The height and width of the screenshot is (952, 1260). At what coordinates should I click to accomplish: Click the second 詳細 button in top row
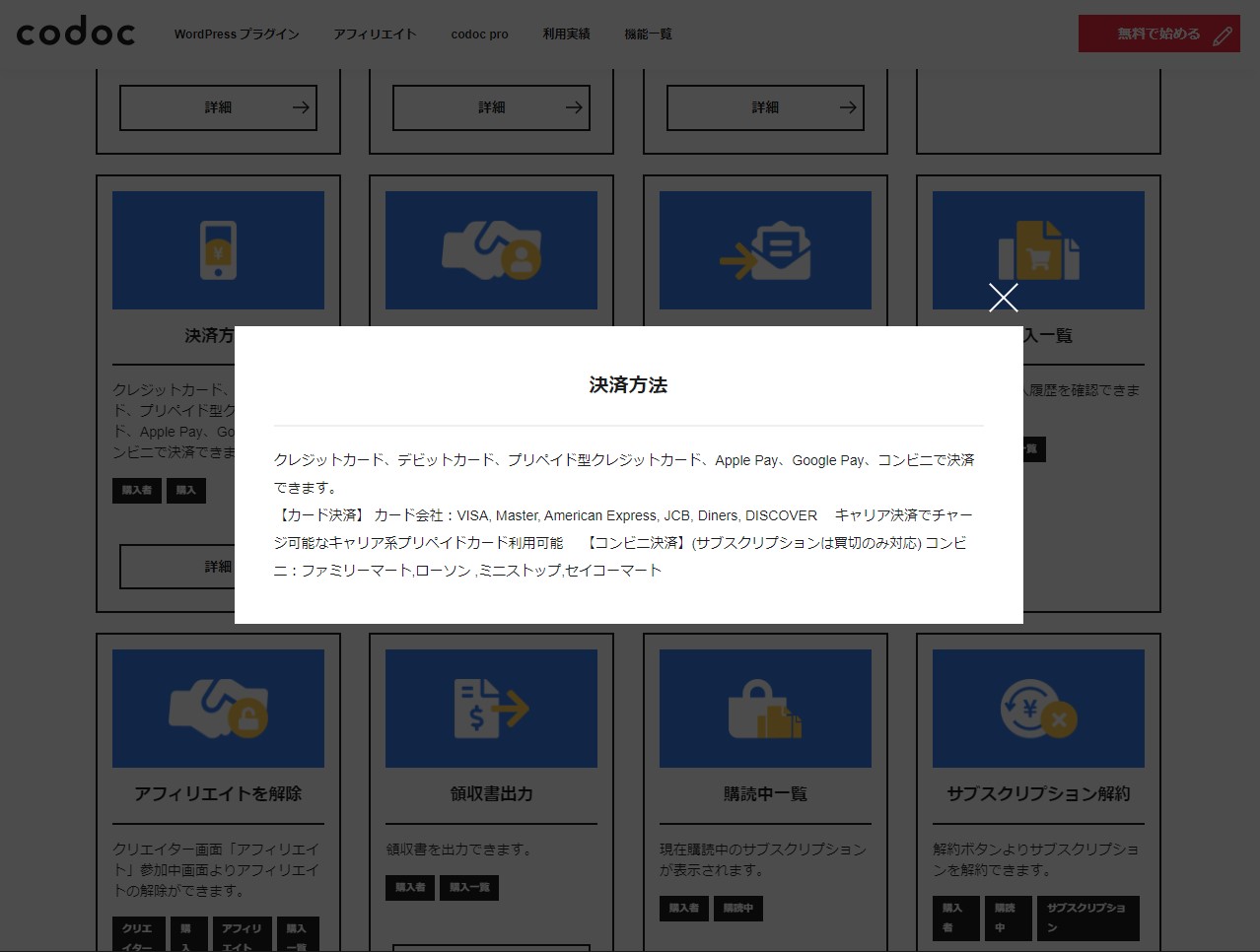point(491,107)
